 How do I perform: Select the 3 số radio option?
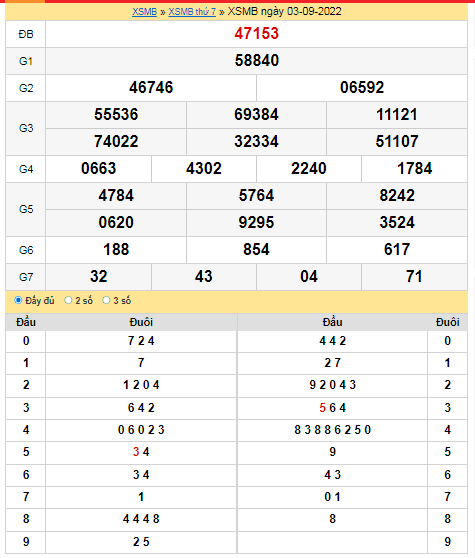106,300
